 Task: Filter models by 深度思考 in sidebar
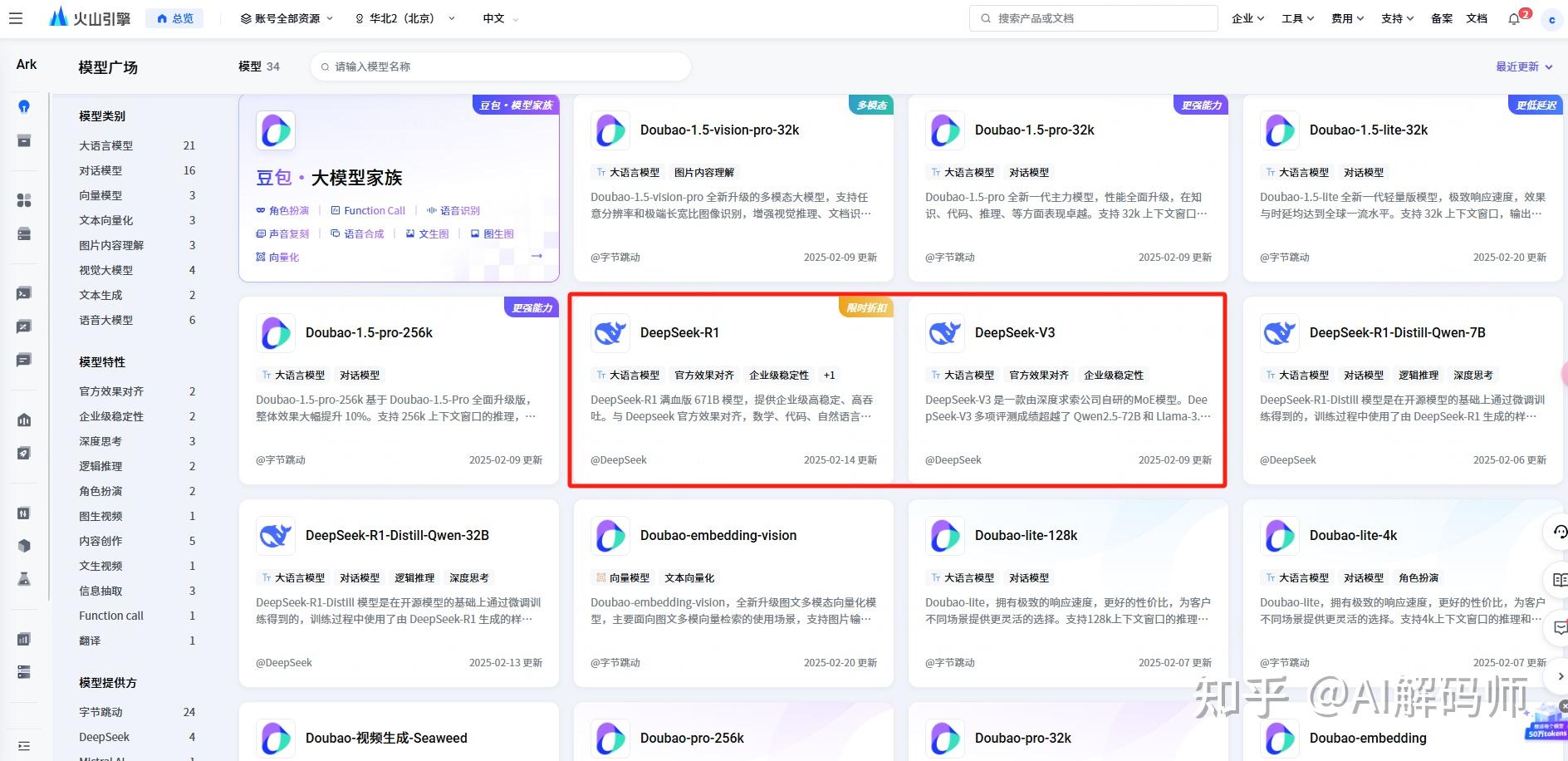(100, 441)
